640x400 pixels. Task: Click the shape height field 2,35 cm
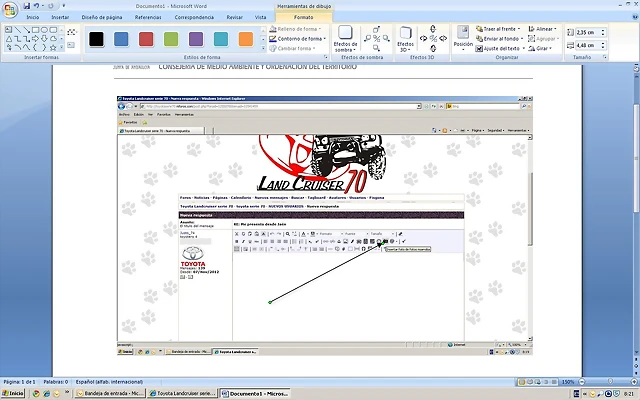click(588, 32)
